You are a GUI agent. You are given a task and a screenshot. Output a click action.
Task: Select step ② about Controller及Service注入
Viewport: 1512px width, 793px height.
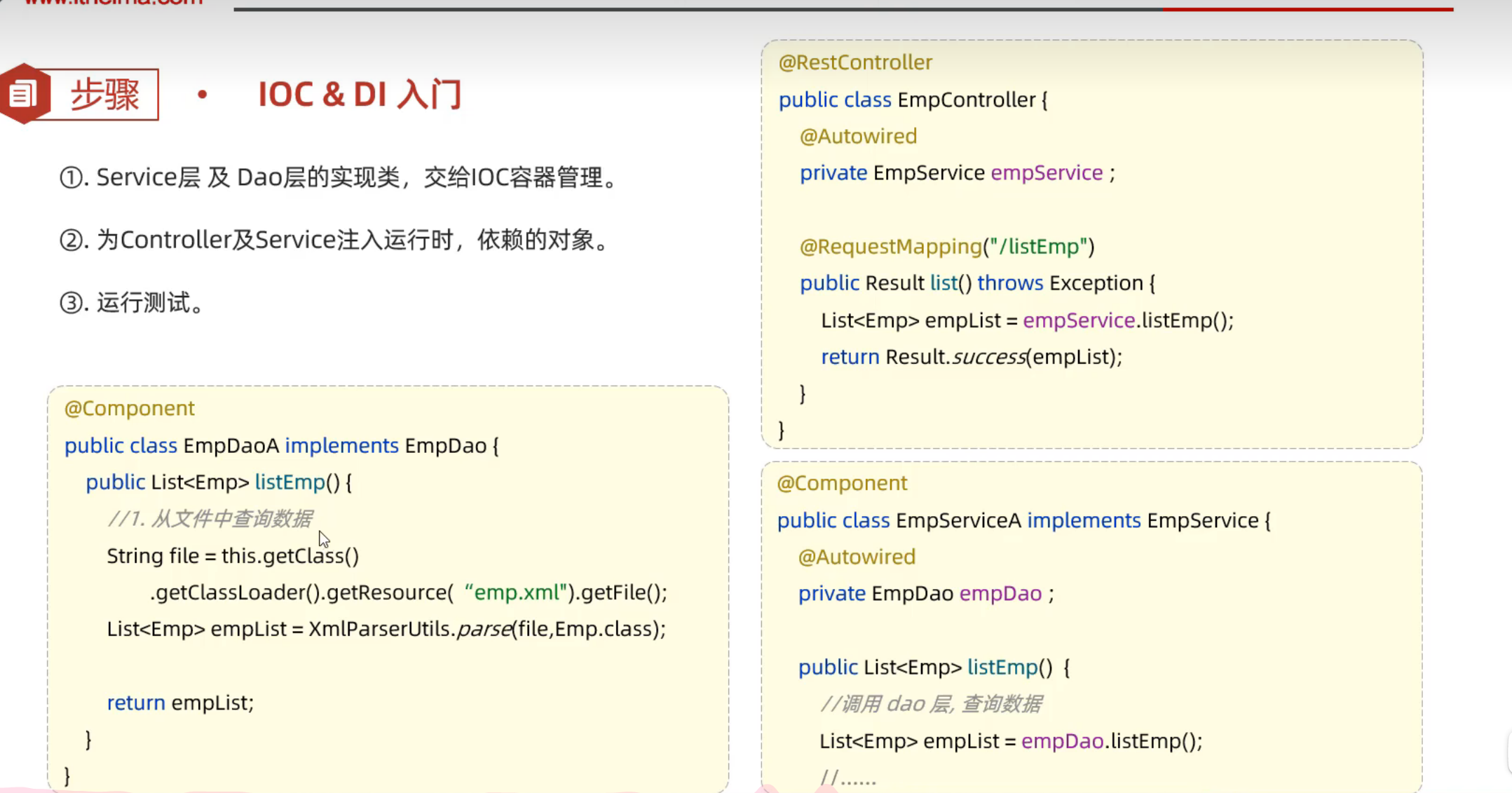335,239
